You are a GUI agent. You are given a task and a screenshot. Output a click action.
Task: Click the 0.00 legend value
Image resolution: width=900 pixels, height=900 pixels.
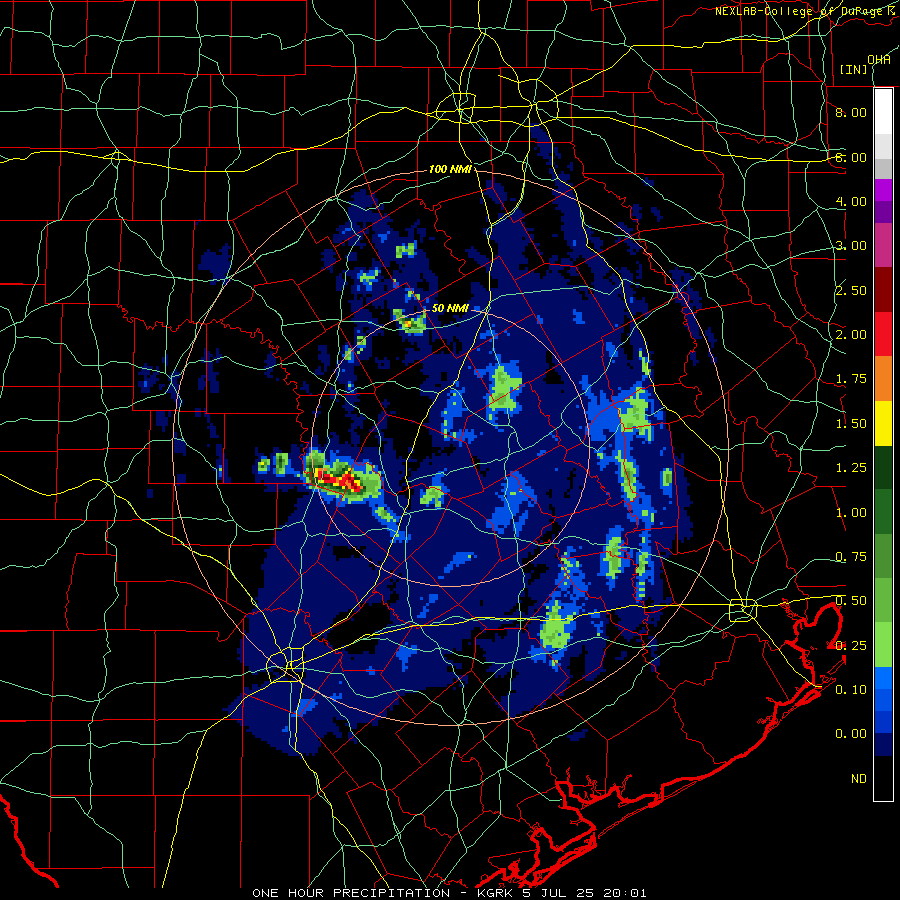click(851, 734)
